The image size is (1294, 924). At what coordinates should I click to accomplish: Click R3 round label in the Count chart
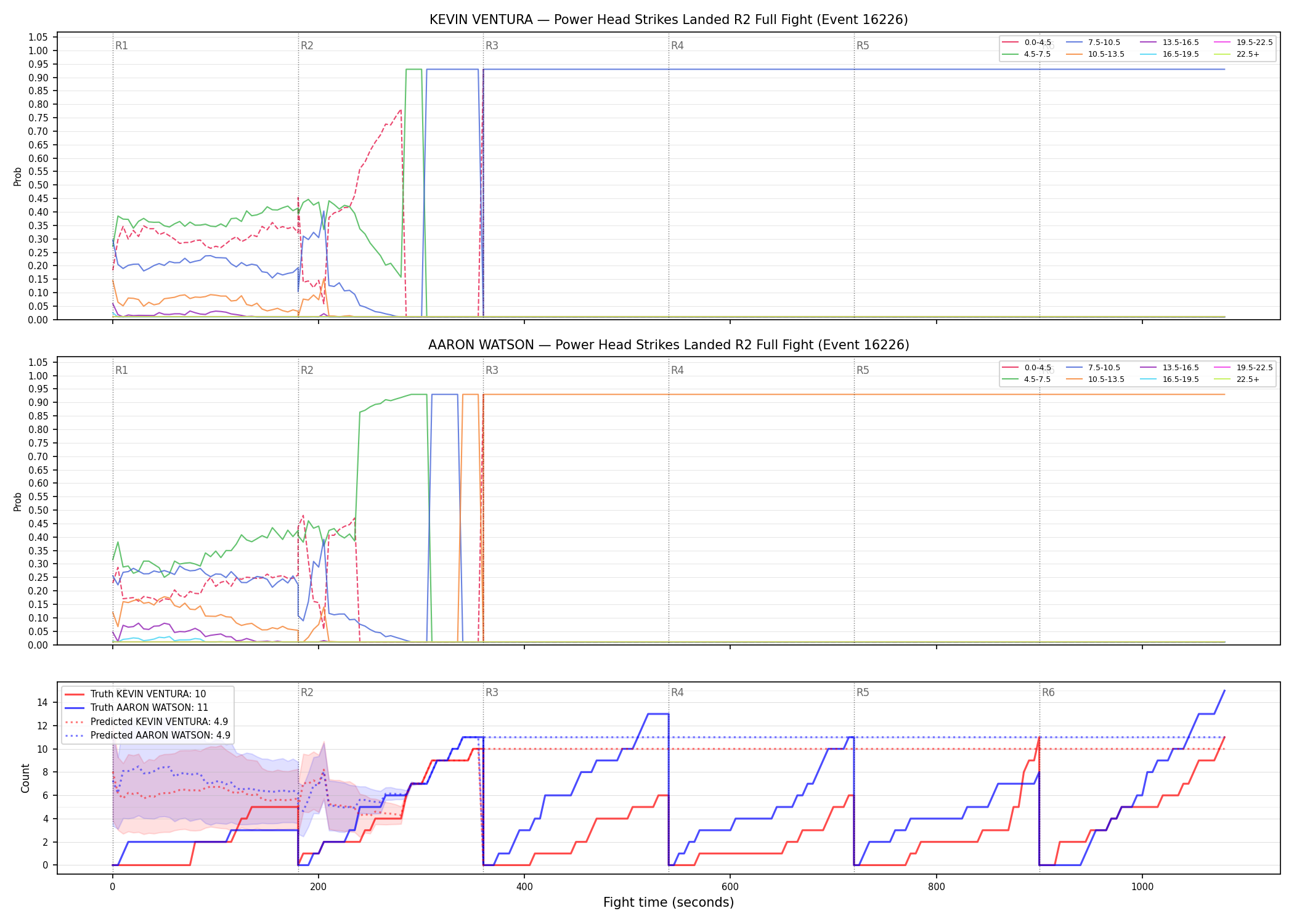[x=492, y=692]
